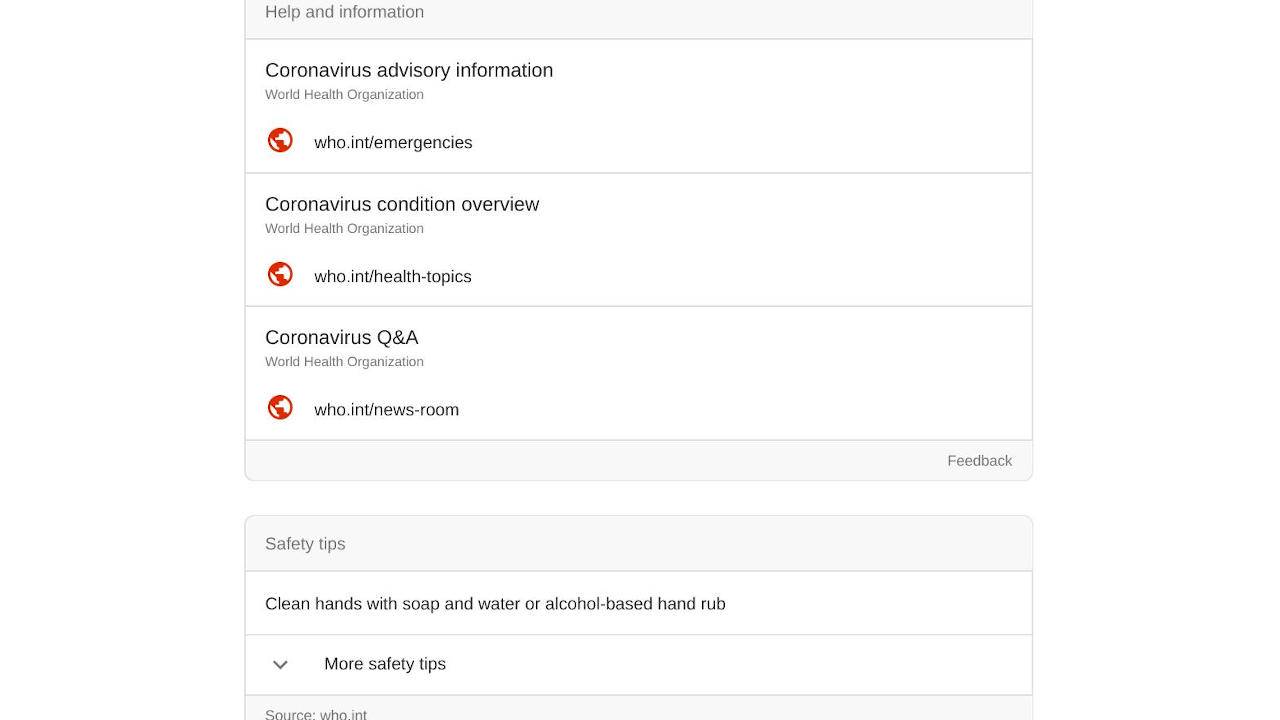Open the who.int/emergencies link

point(393,142)
